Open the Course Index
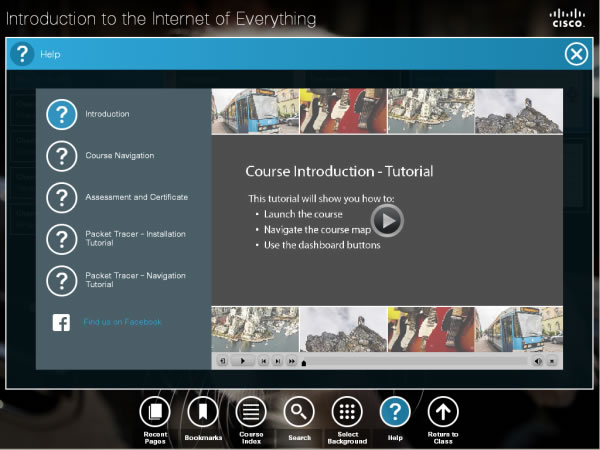The image size is (600, 450). (251, 411)
